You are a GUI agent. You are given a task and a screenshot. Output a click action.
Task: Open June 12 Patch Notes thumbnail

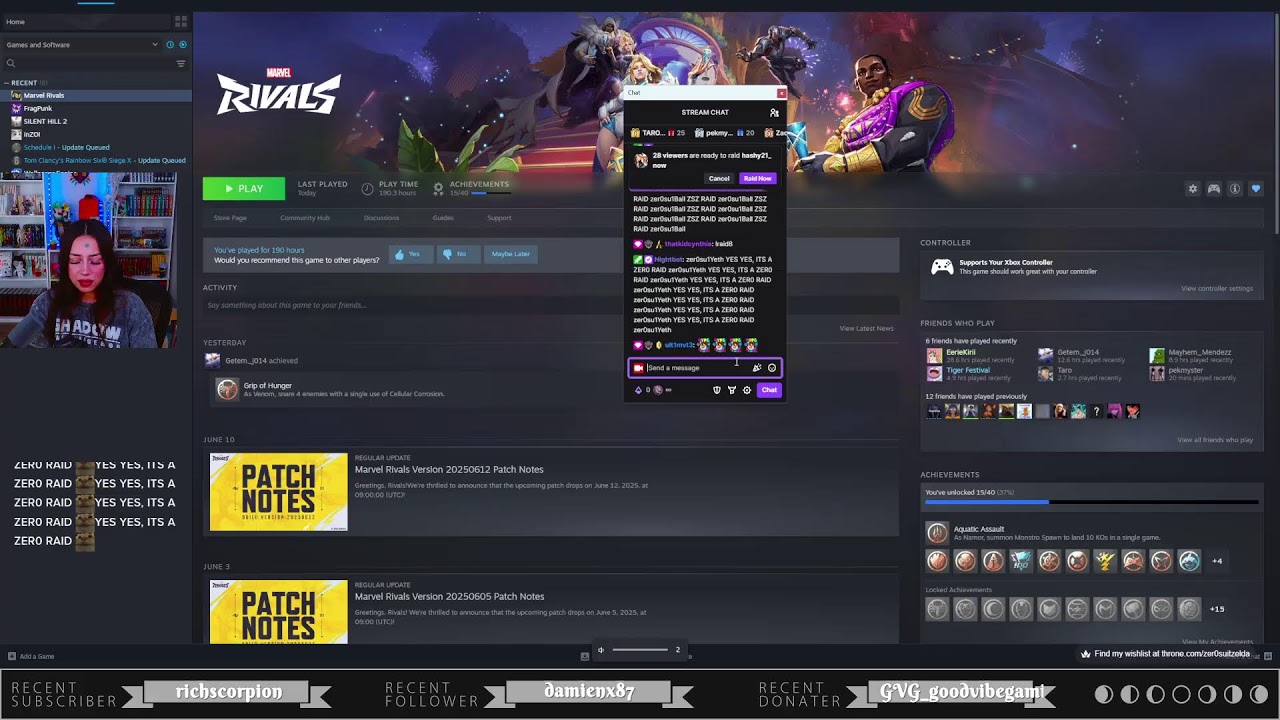coord(279,492)
